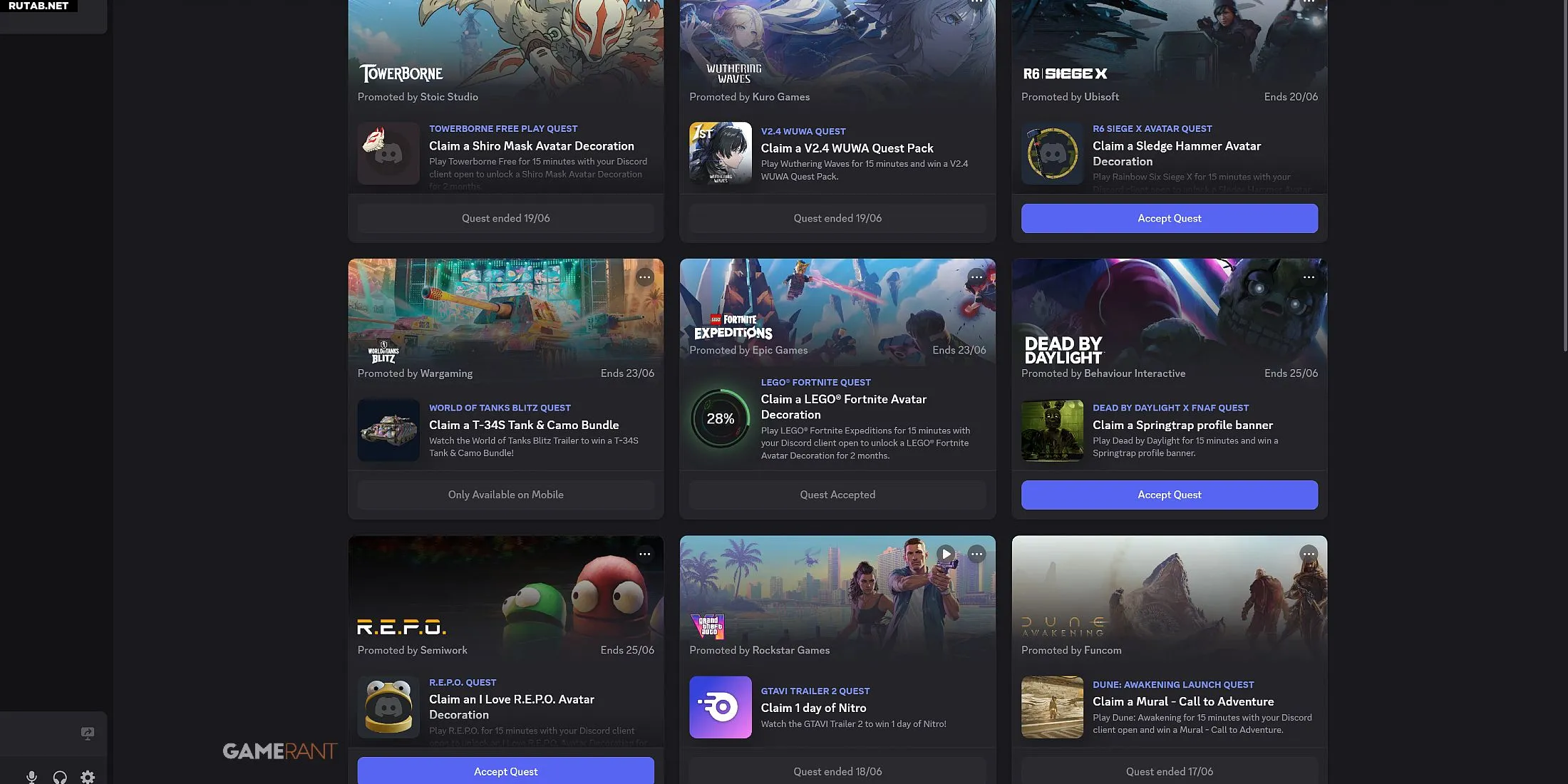Click Quest ended 17/06 on Dune card
Image resolution: width=1568 pixels, height=784 pixels.
(x=1169, y=770)
